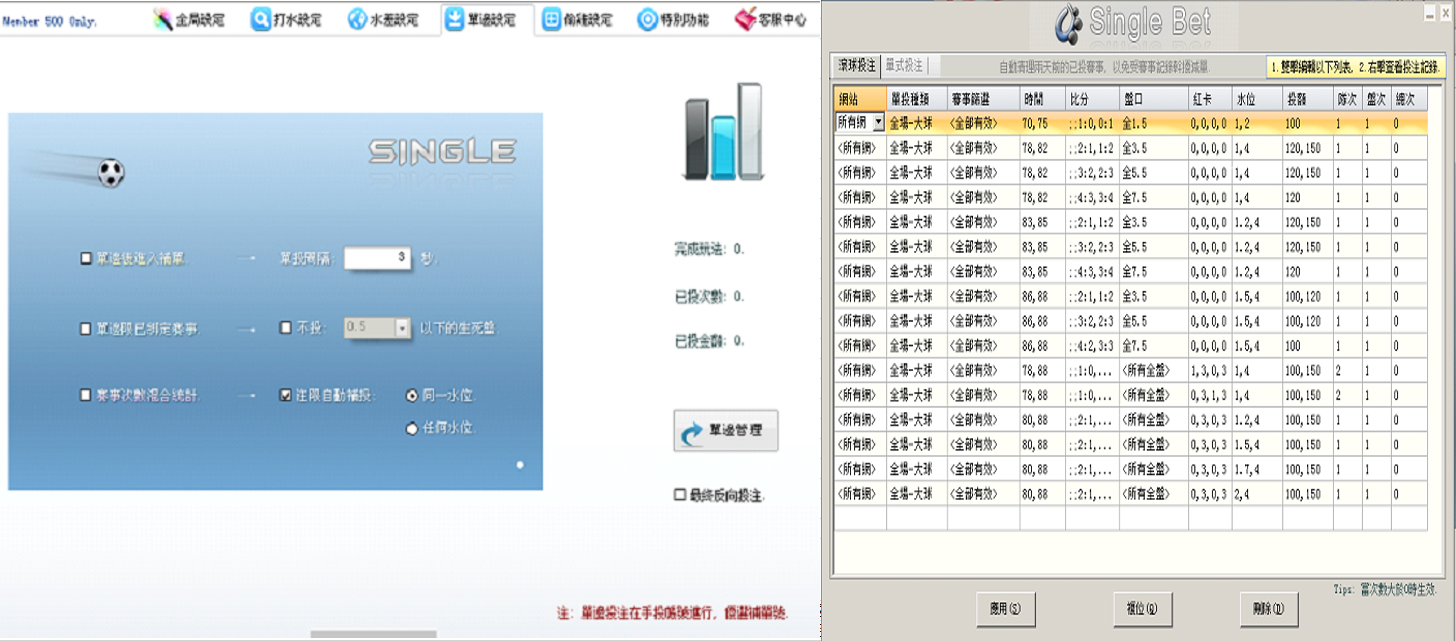
Task: Switch to the 滾球投注 tab in Single Bet
Action: (x=857, y=65)
